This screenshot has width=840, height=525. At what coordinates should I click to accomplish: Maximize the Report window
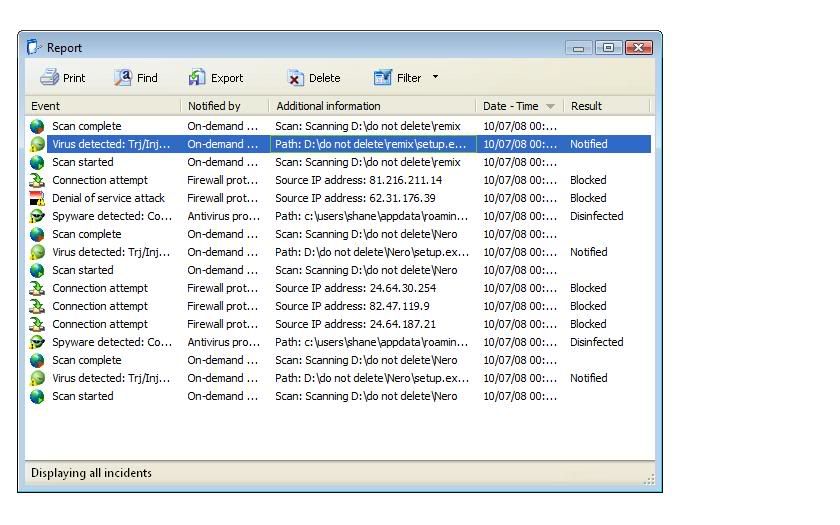(608, 47)
